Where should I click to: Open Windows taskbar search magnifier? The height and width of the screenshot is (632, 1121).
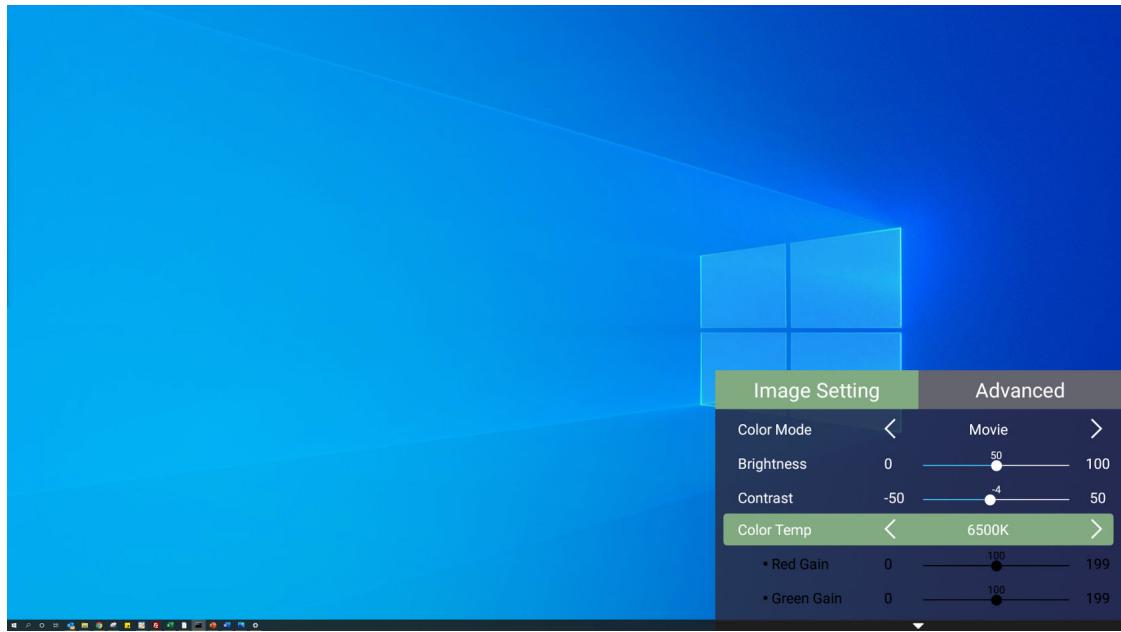pos(28,626)
